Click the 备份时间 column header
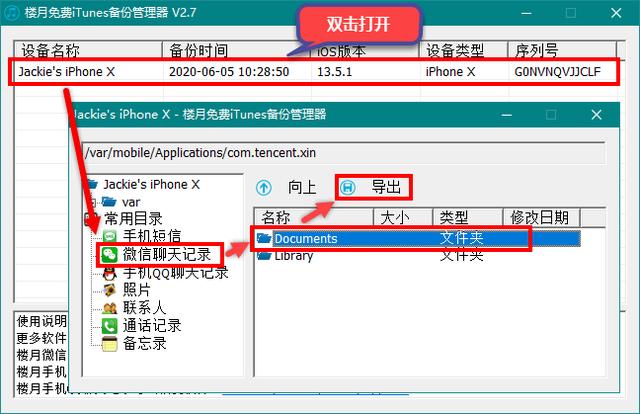The height and width of the screenshot is (414, 640). [x=237, y=50]
